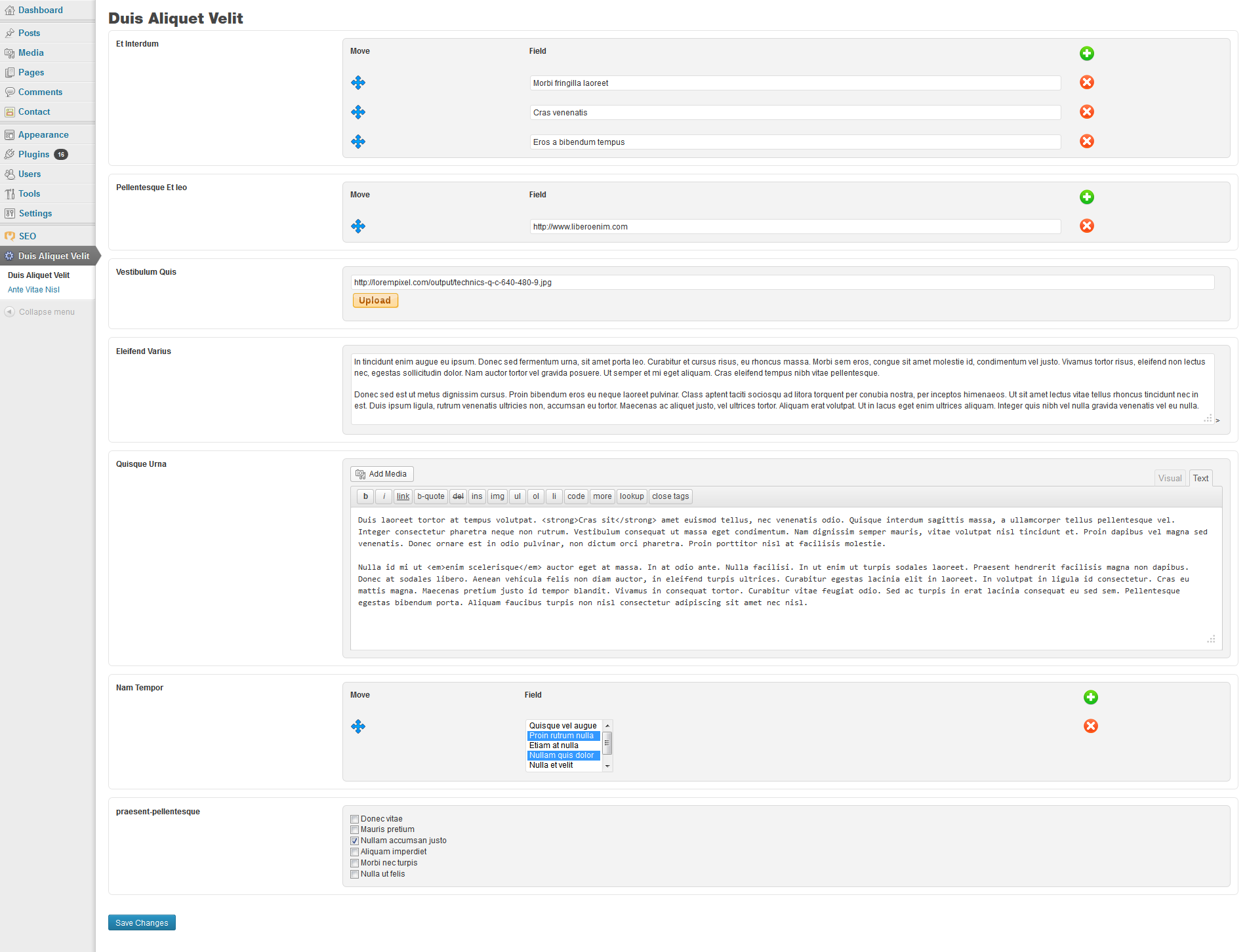Click Nullam quis dolor in the list box

(563, 755)
